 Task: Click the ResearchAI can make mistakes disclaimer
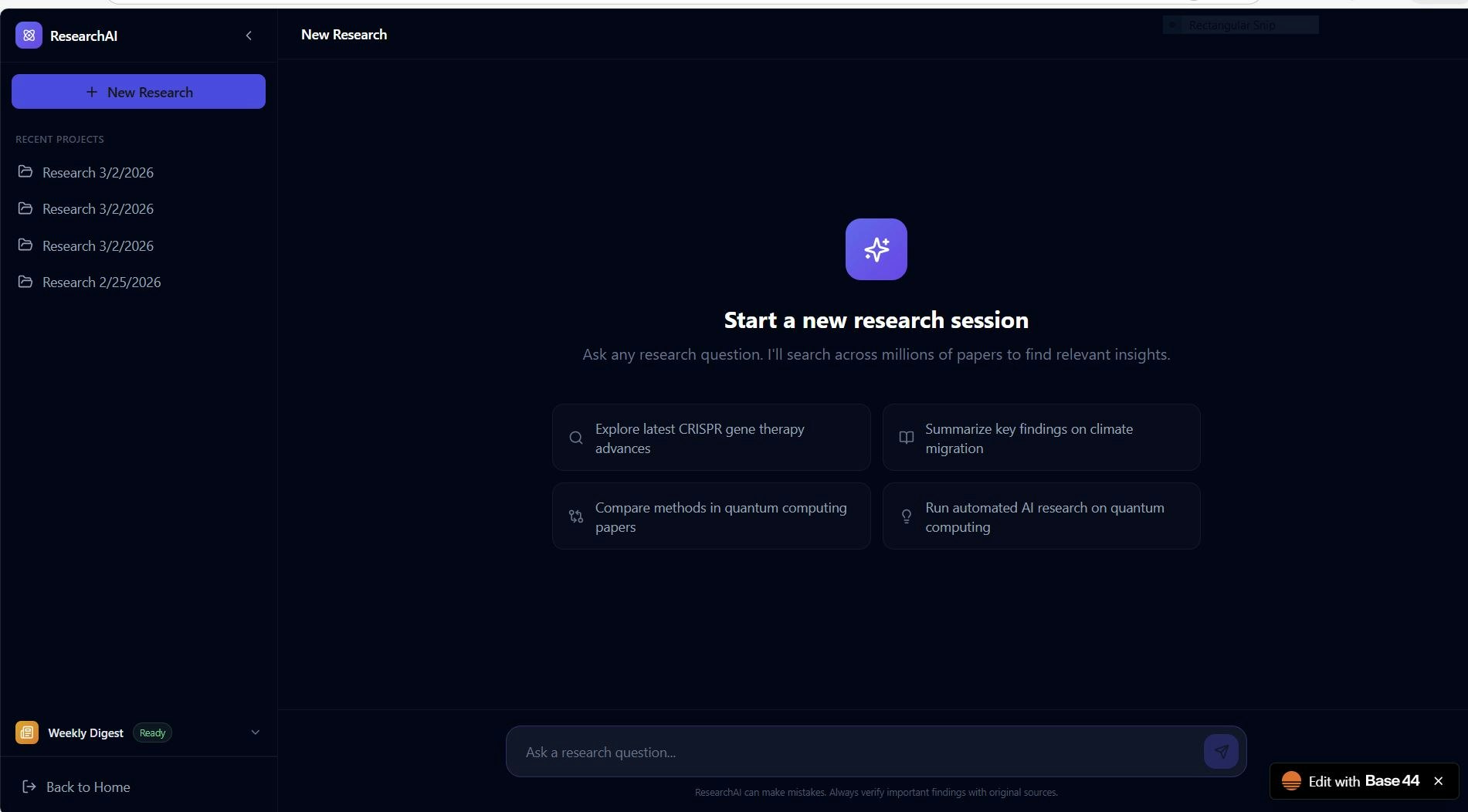(x=876, y=792)
